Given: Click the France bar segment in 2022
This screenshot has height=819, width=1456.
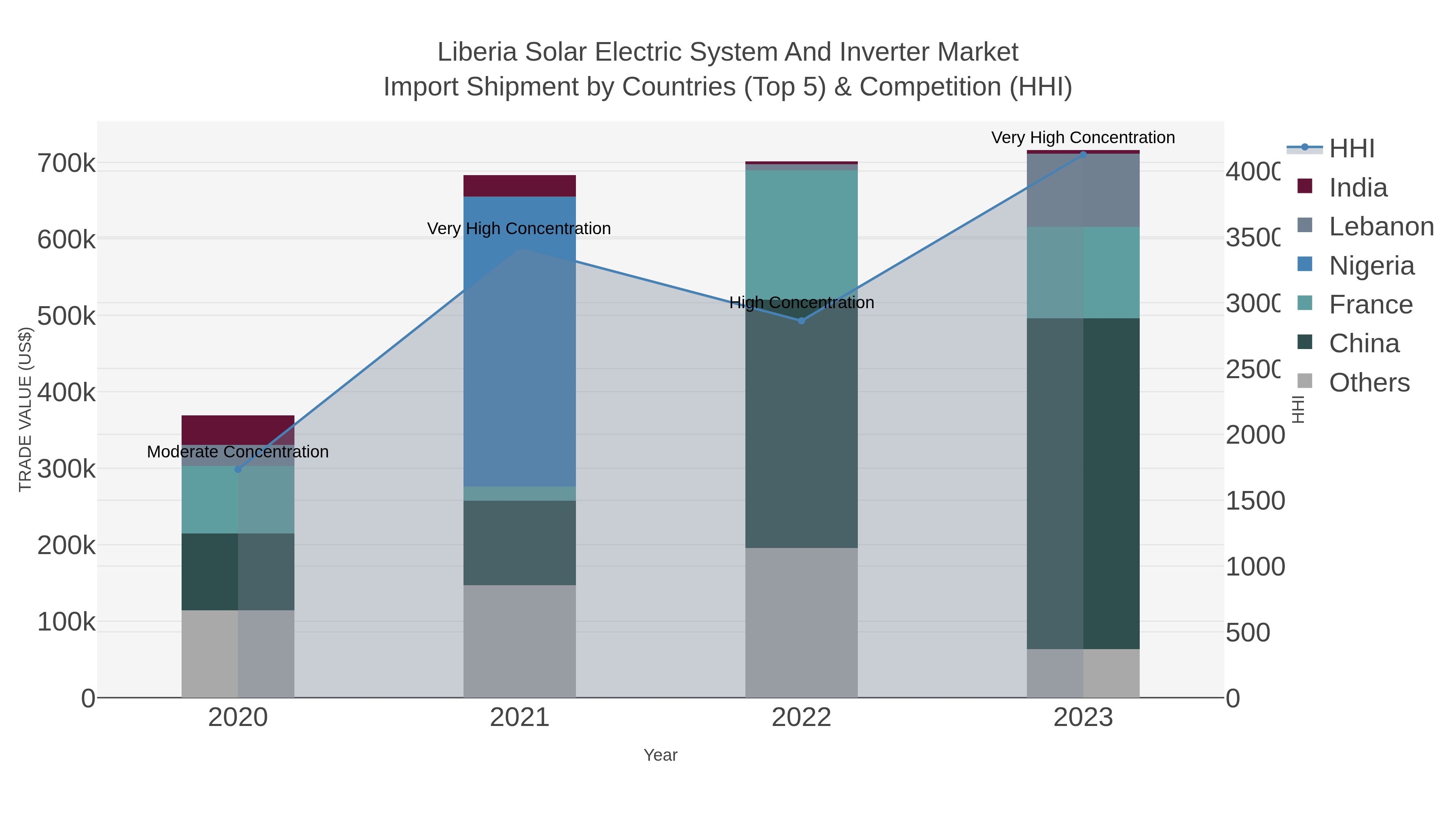Looking at the screenshot, I should pos(801,236).
